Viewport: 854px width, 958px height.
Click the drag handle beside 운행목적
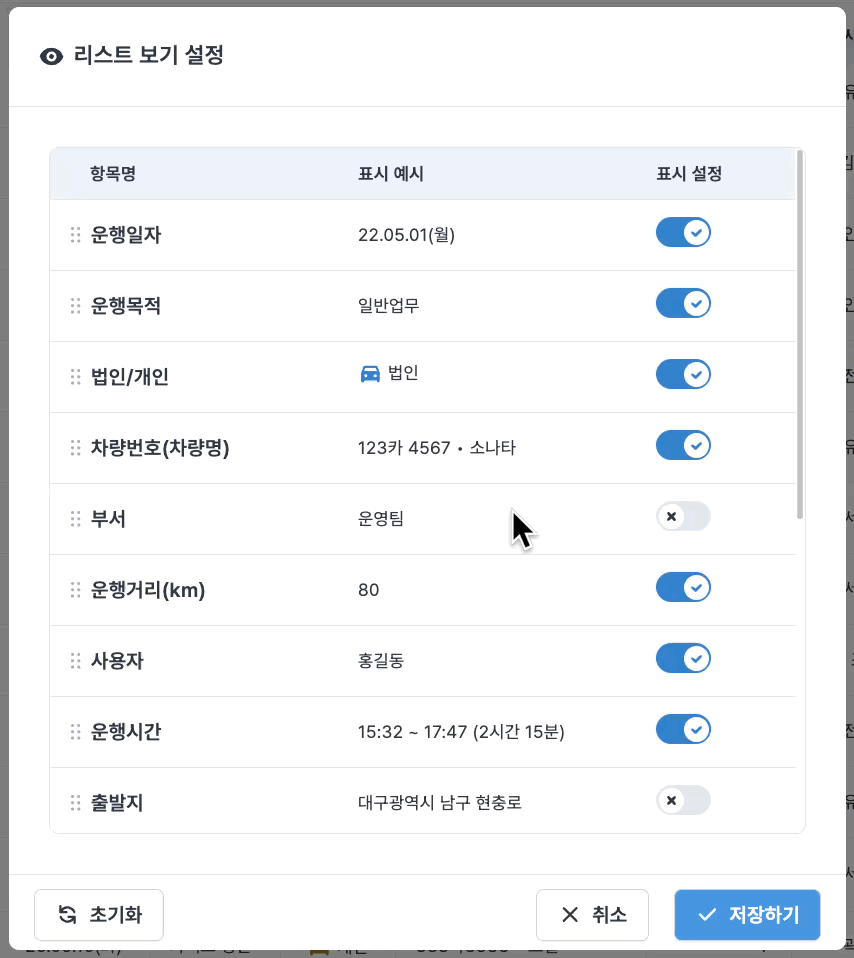tap(75, 306)
